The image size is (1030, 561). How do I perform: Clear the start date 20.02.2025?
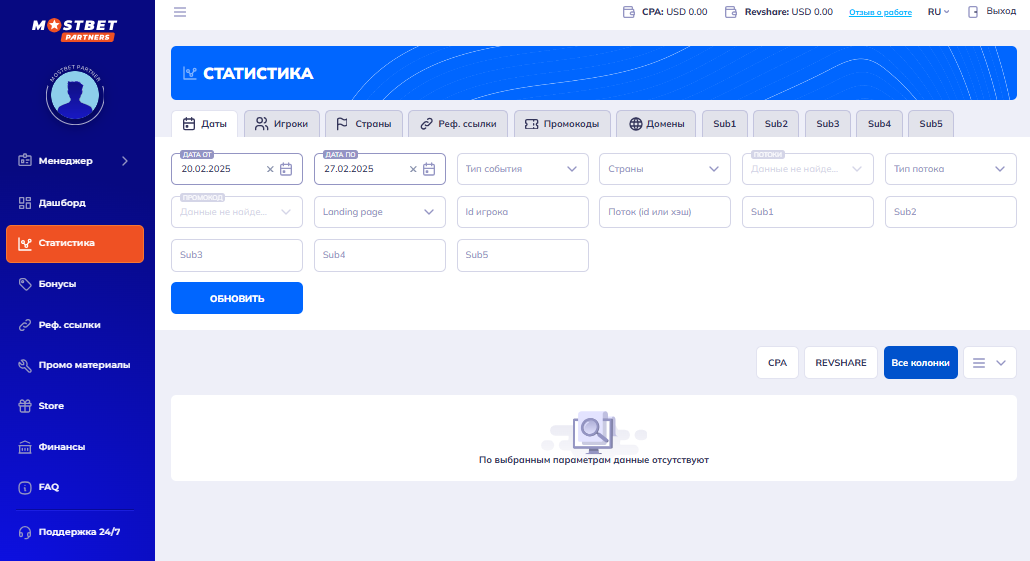click(270, 169)
